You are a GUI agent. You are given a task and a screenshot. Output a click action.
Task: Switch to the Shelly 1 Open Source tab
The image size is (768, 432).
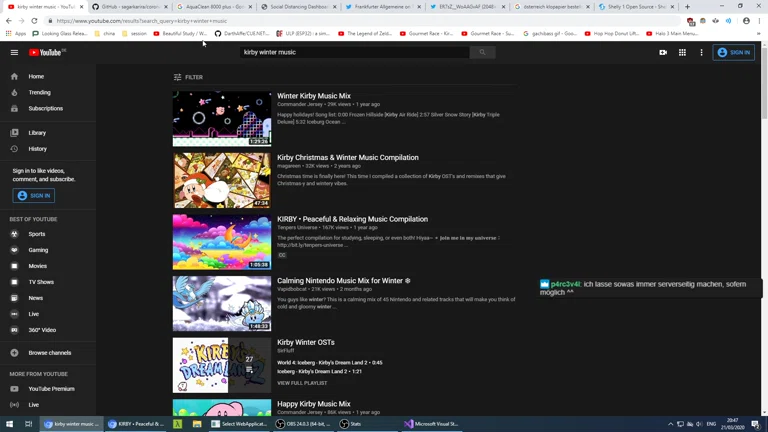636,7
